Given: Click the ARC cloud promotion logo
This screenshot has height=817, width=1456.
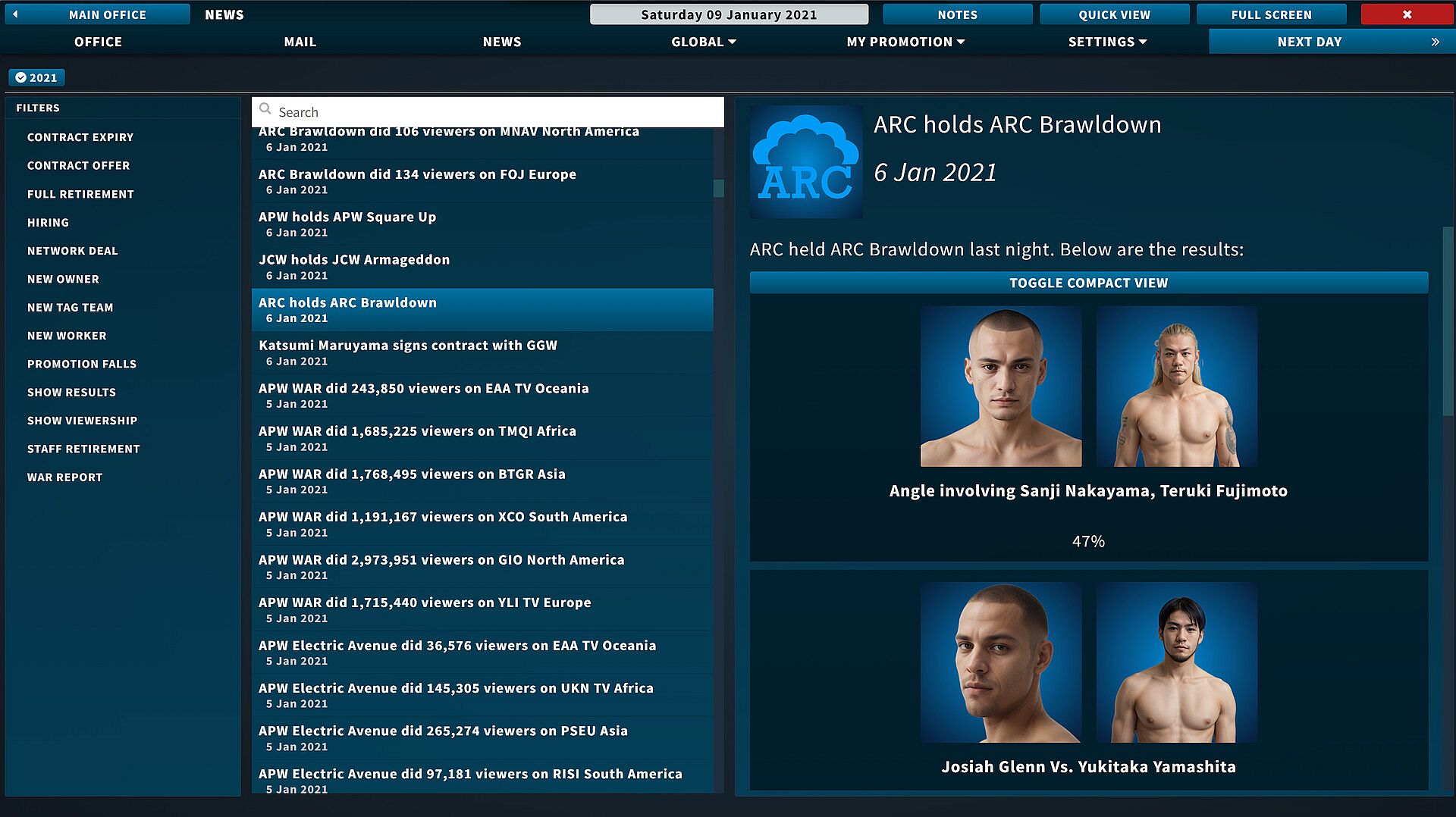Looking at the screenshot, I should click(x=806, y=162).
